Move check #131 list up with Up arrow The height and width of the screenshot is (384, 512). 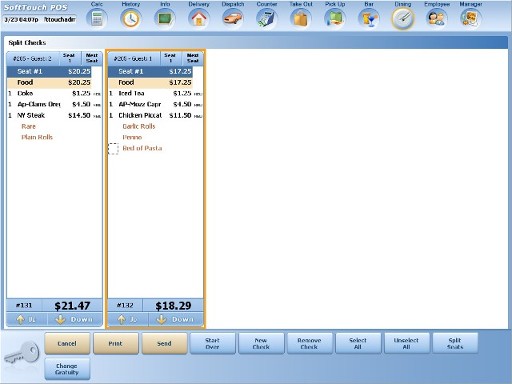pyautogui.click(x=27, y=319)
